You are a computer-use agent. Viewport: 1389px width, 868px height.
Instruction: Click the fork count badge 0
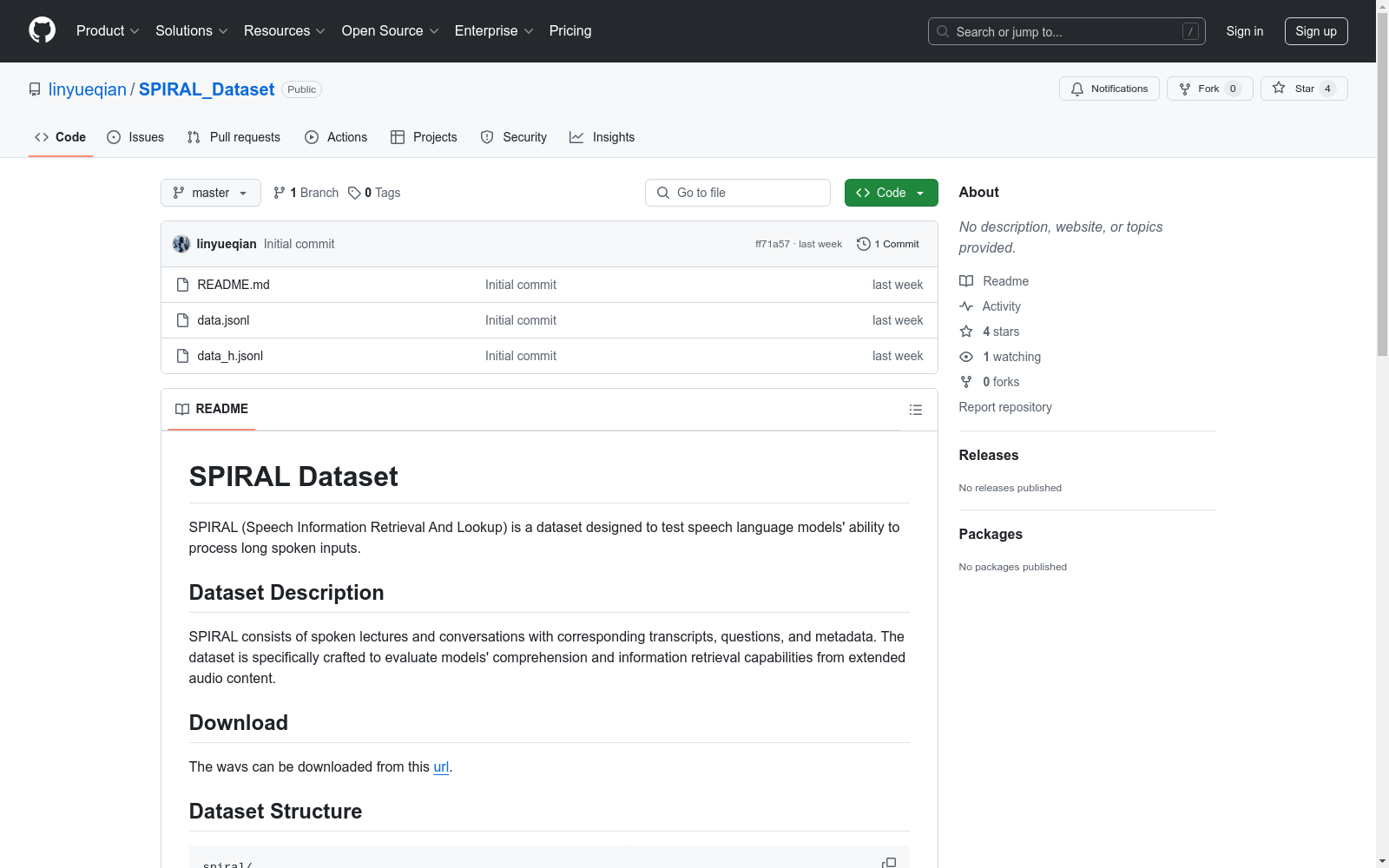tap(1233, 89)
